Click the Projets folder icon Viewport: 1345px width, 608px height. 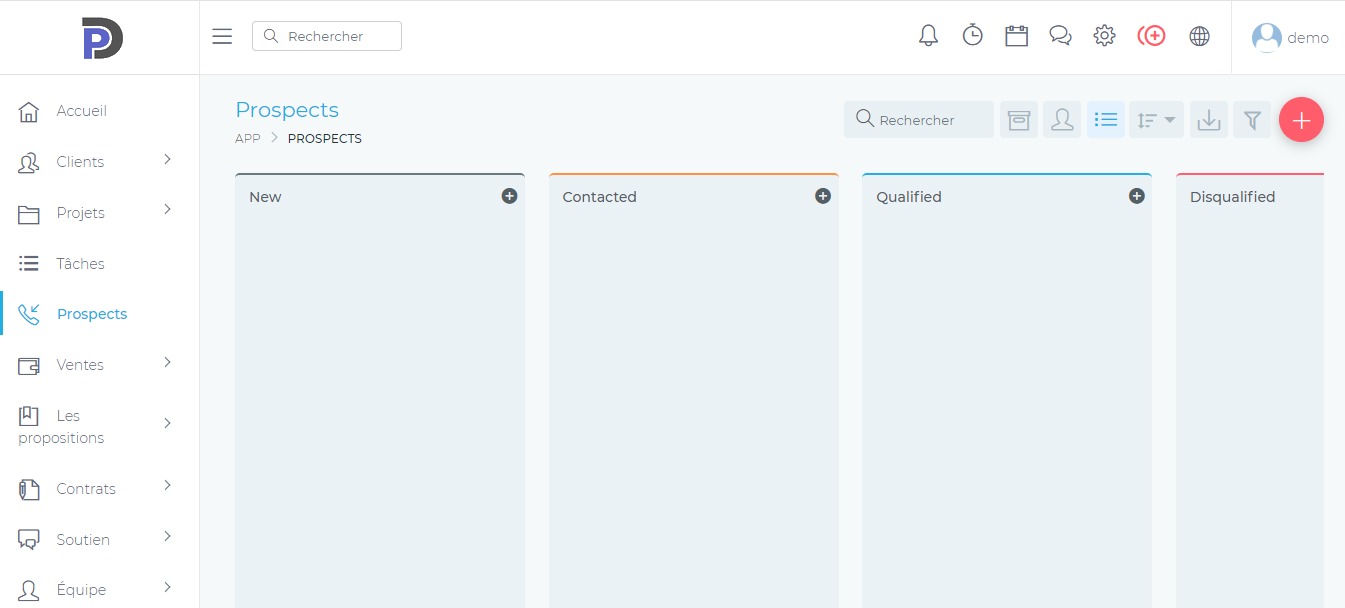[x=29, y=214]
